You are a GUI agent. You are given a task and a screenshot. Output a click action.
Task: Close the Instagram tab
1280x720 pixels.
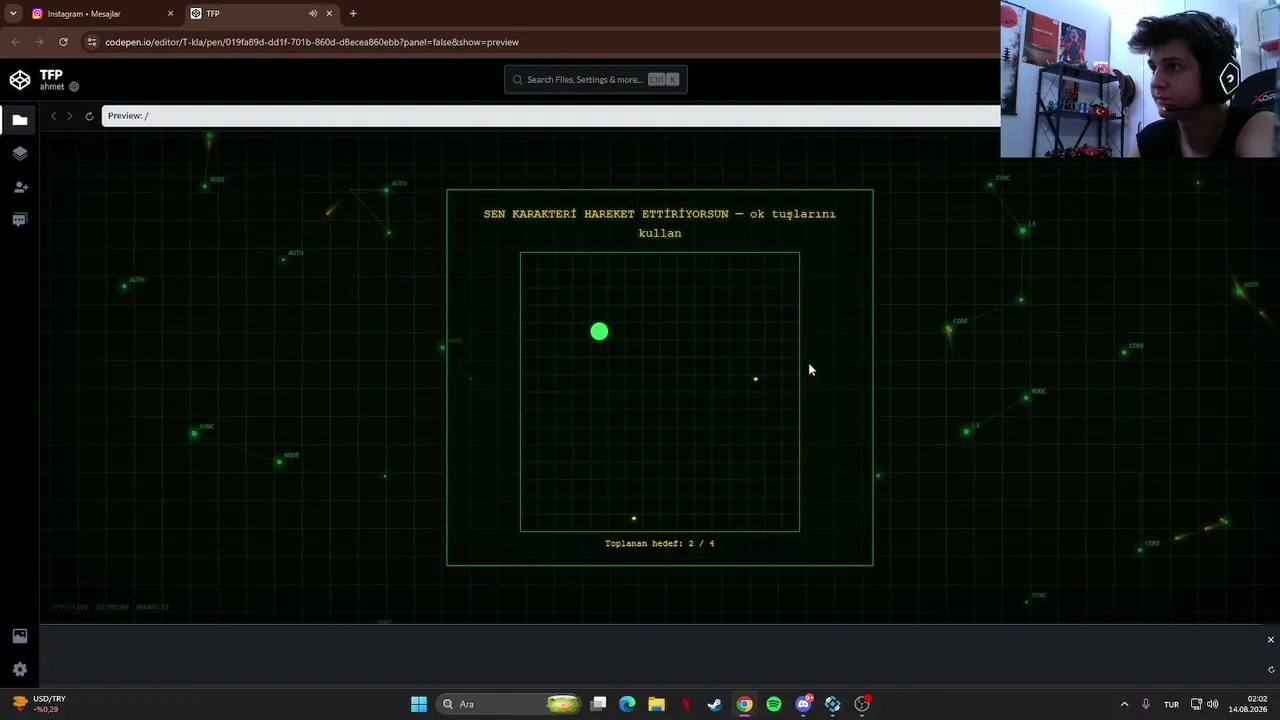pyautogui.click(x=170, y=14)
